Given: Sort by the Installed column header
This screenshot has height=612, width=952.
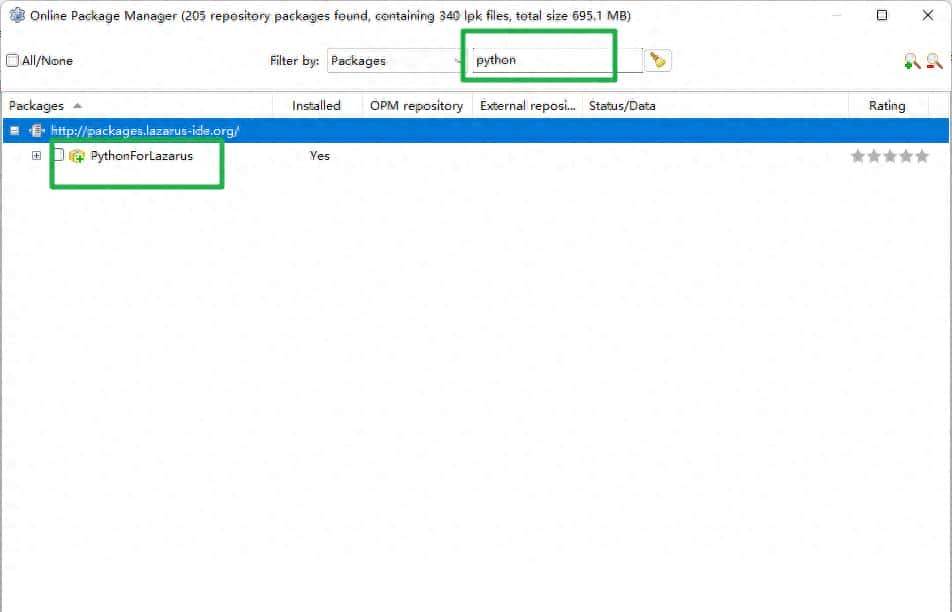Looking at the screenshot, I should click(316, 106).
